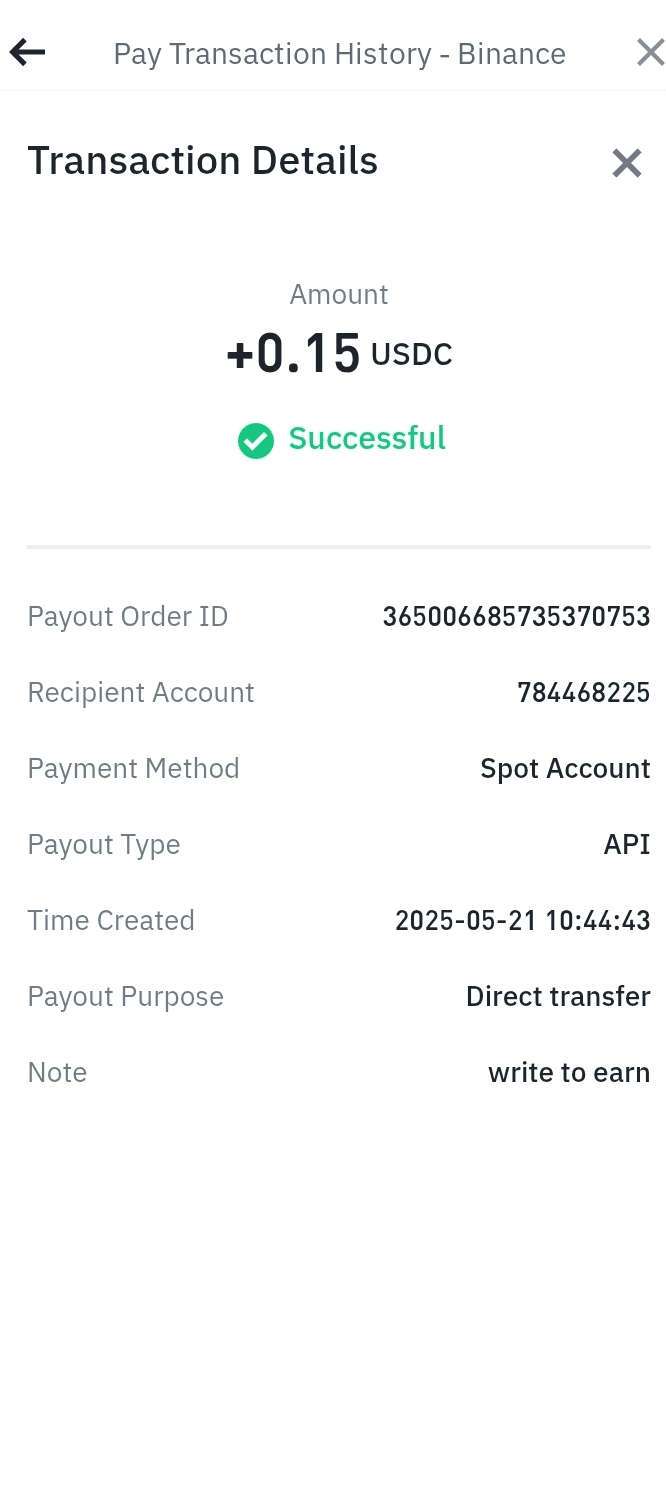Tap the Spot Account payment method value

pos(565,768)
